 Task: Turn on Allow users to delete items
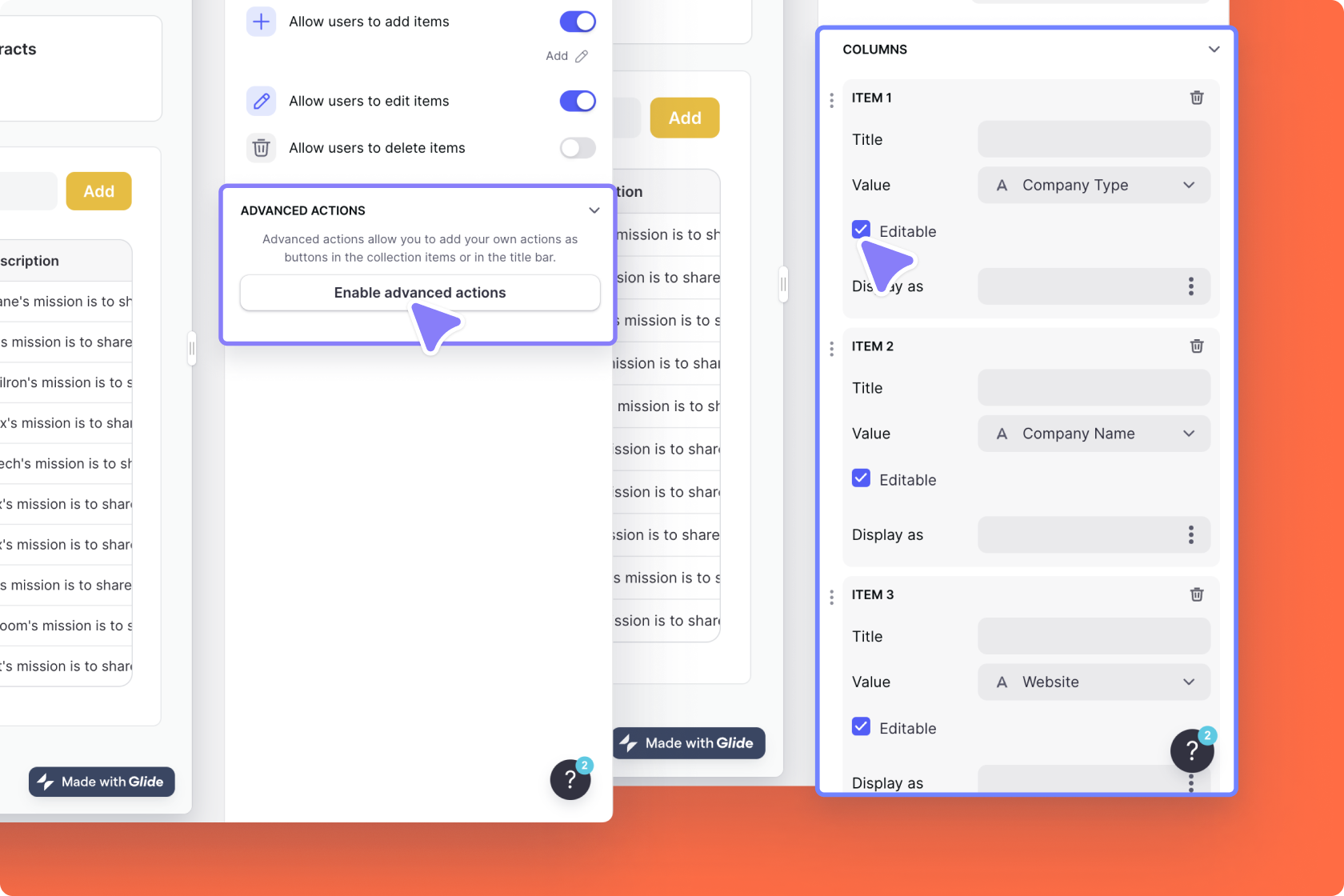click(x=578, y=148)
